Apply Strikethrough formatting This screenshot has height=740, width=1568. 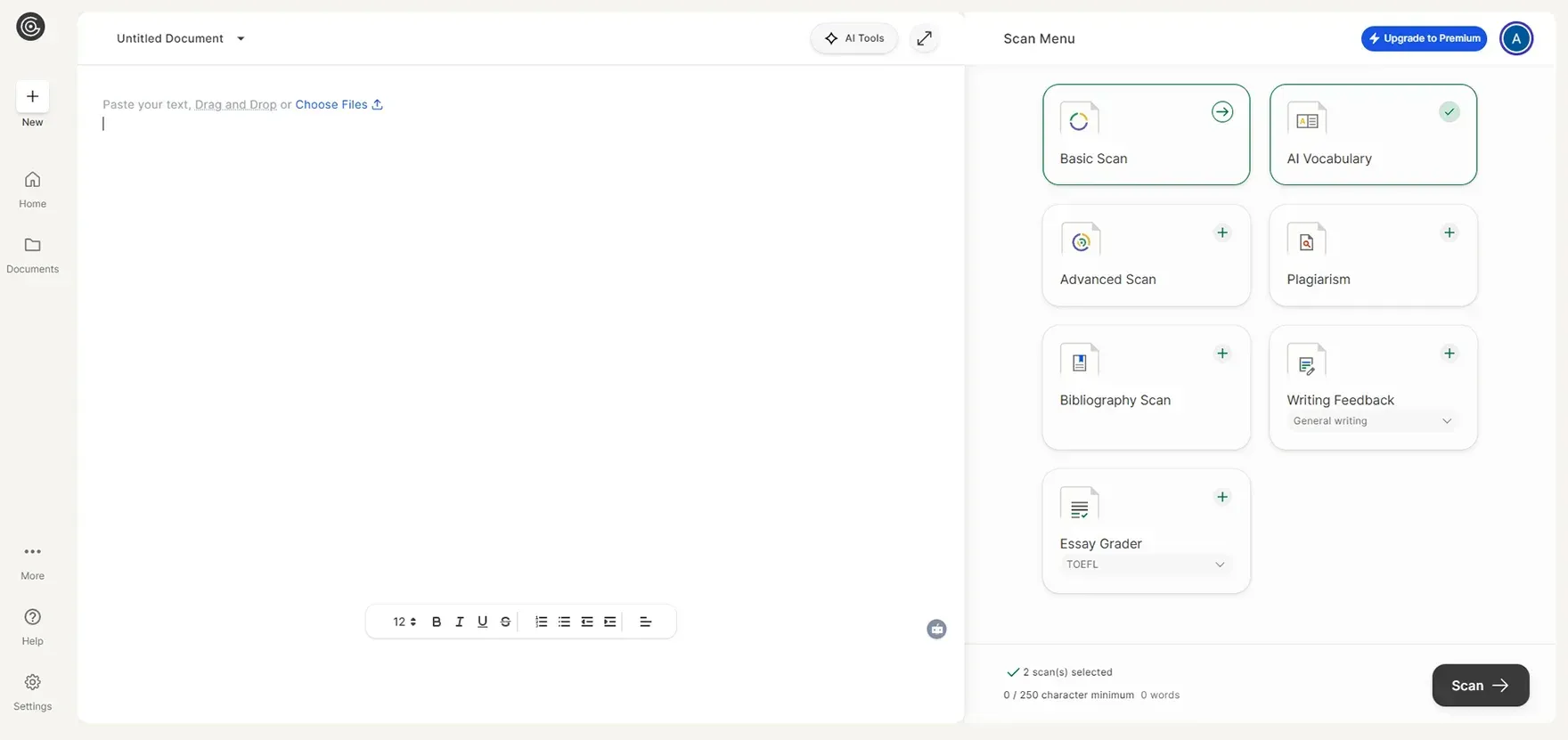(505, 622)
